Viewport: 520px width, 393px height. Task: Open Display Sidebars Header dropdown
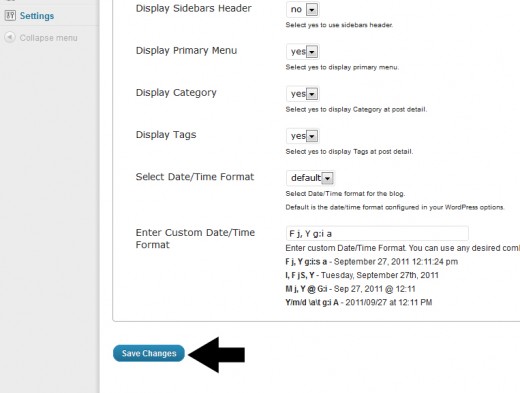(x=302, y=9)
